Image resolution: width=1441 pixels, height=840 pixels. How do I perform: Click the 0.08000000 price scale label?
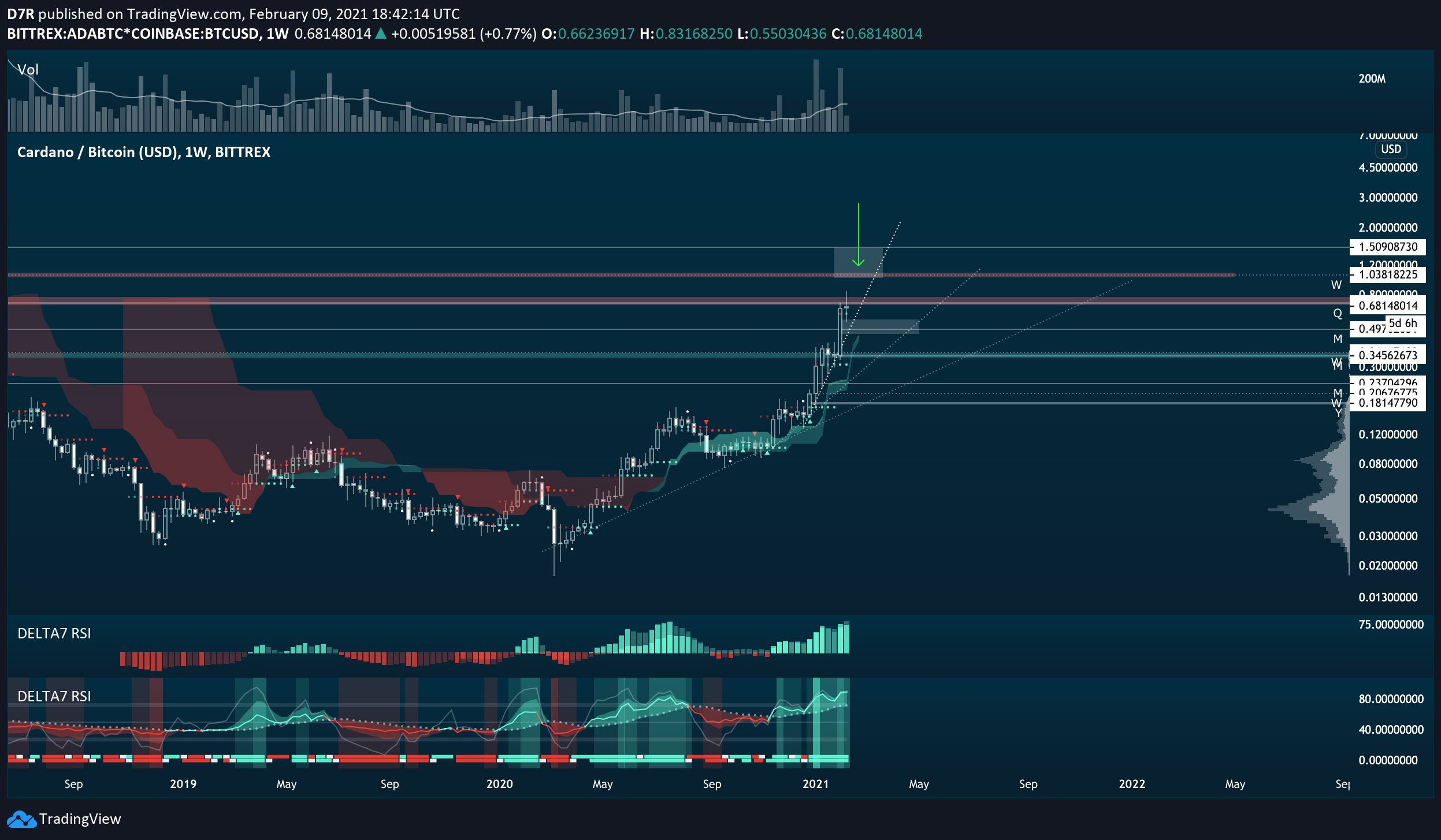coord(1388,464)
